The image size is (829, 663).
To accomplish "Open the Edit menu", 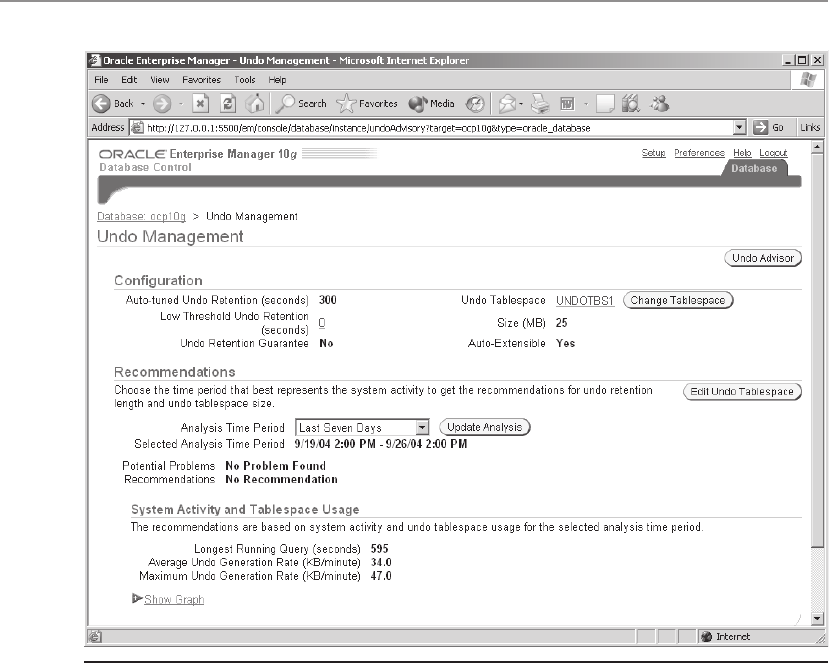I will (x=129, y=80).
